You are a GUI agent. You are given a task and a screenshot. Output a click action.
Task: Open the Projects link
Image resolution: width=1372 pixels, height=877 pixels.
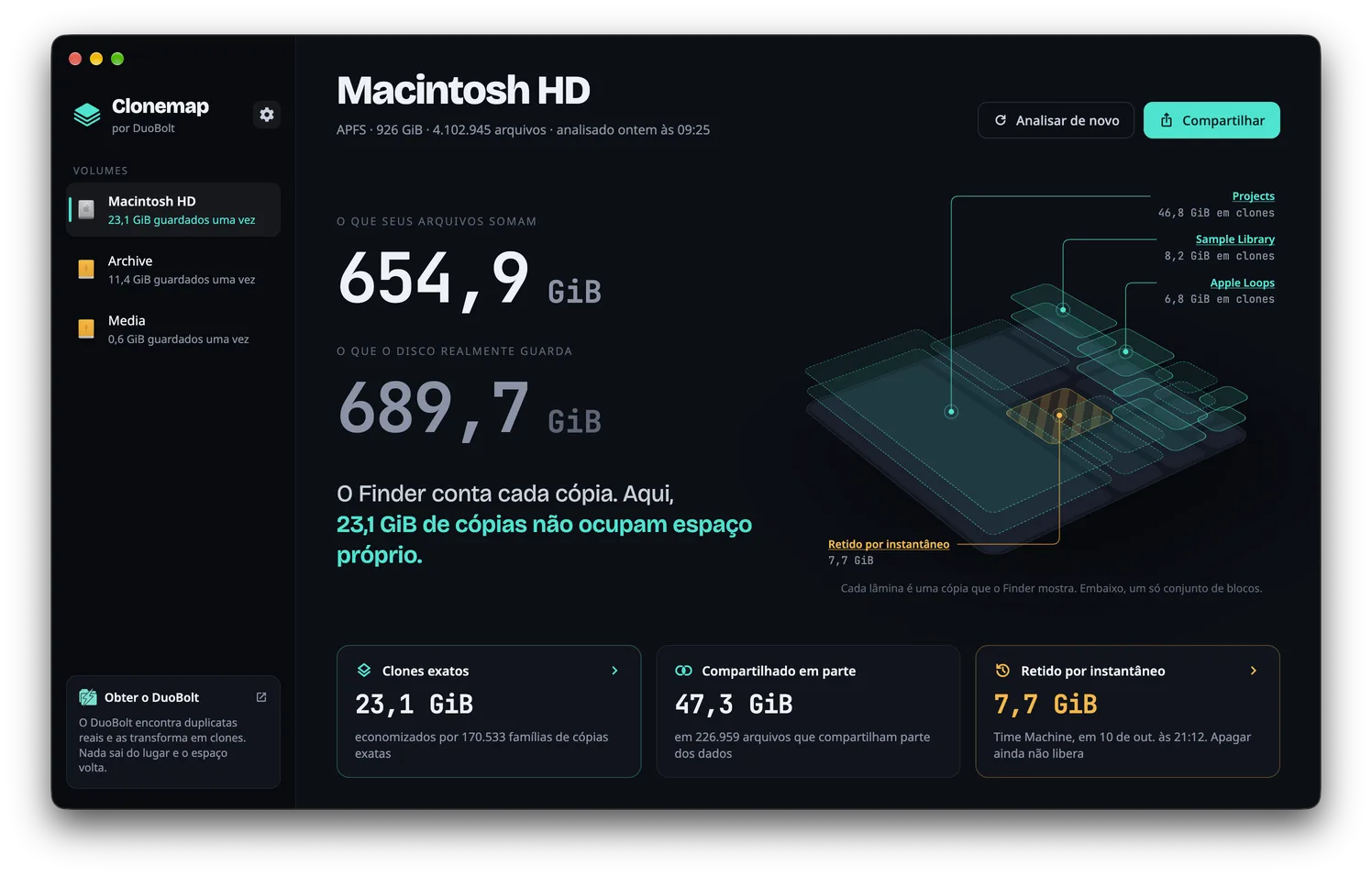click(1253, 196)
